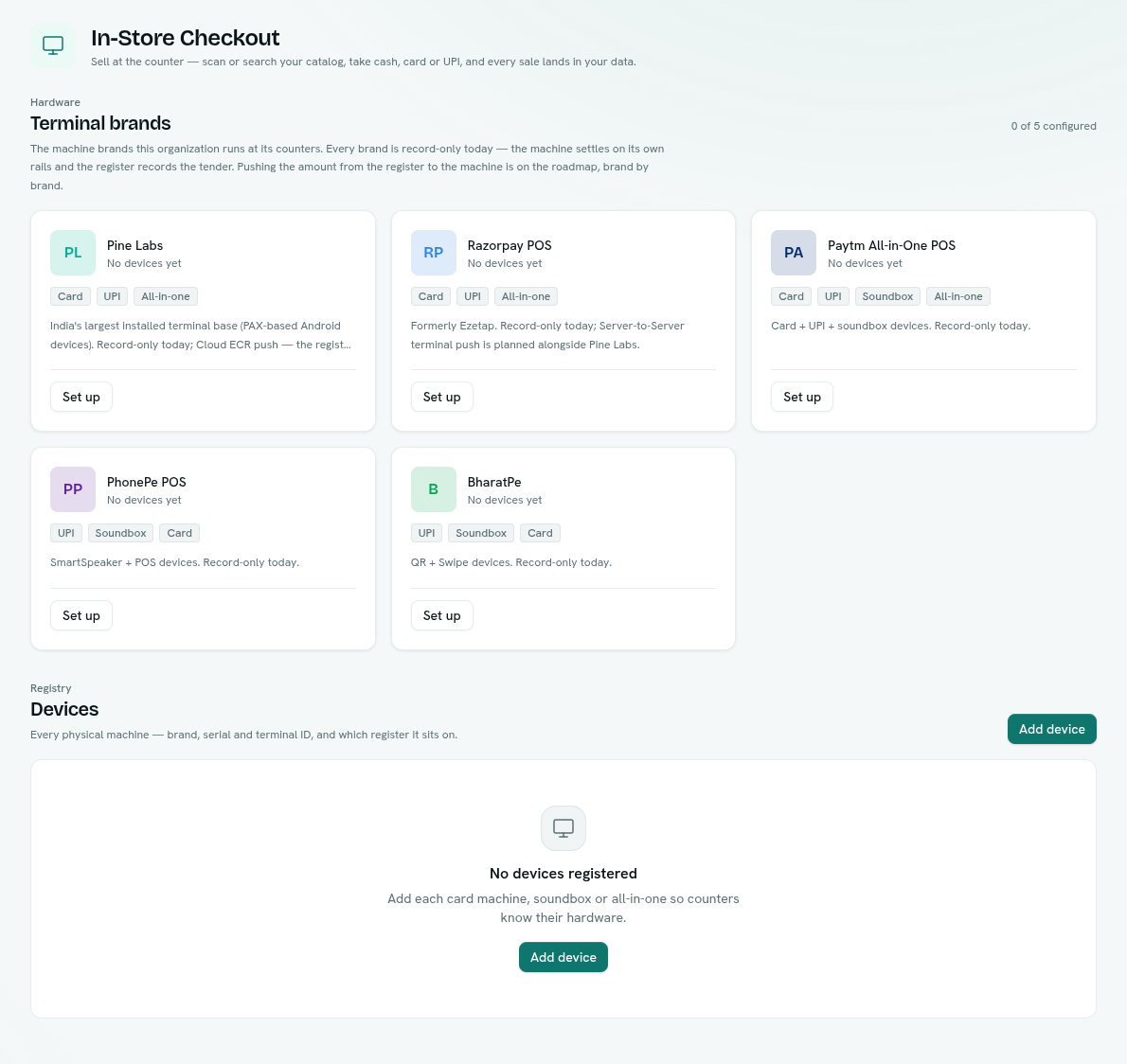Click the No devices registered message
1127x1064 pixels.
pyautogui.click(x=563, y=874)
